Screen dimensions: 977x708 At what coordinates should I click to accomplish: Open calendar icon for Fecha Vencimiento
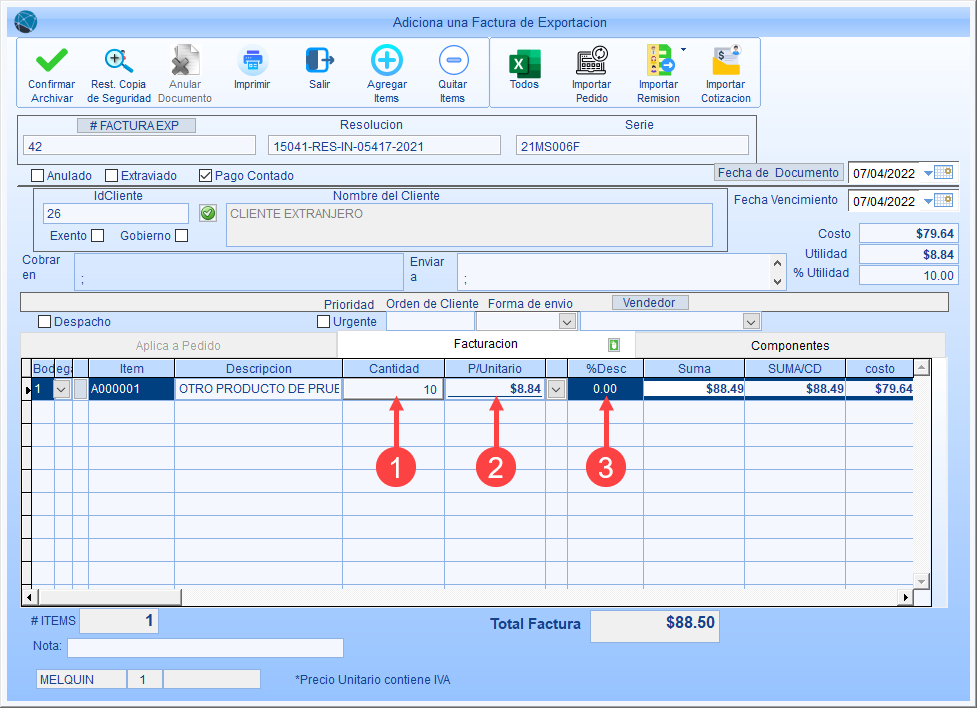(x=943, y=200)
